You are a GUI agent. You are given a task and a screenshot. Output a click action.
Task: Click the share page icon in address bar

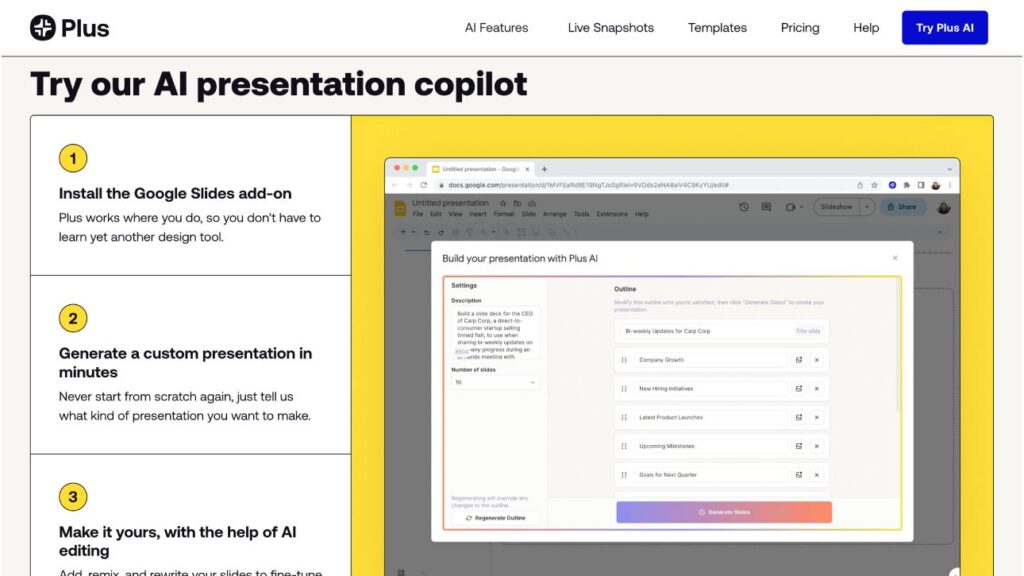coord(860,185)
